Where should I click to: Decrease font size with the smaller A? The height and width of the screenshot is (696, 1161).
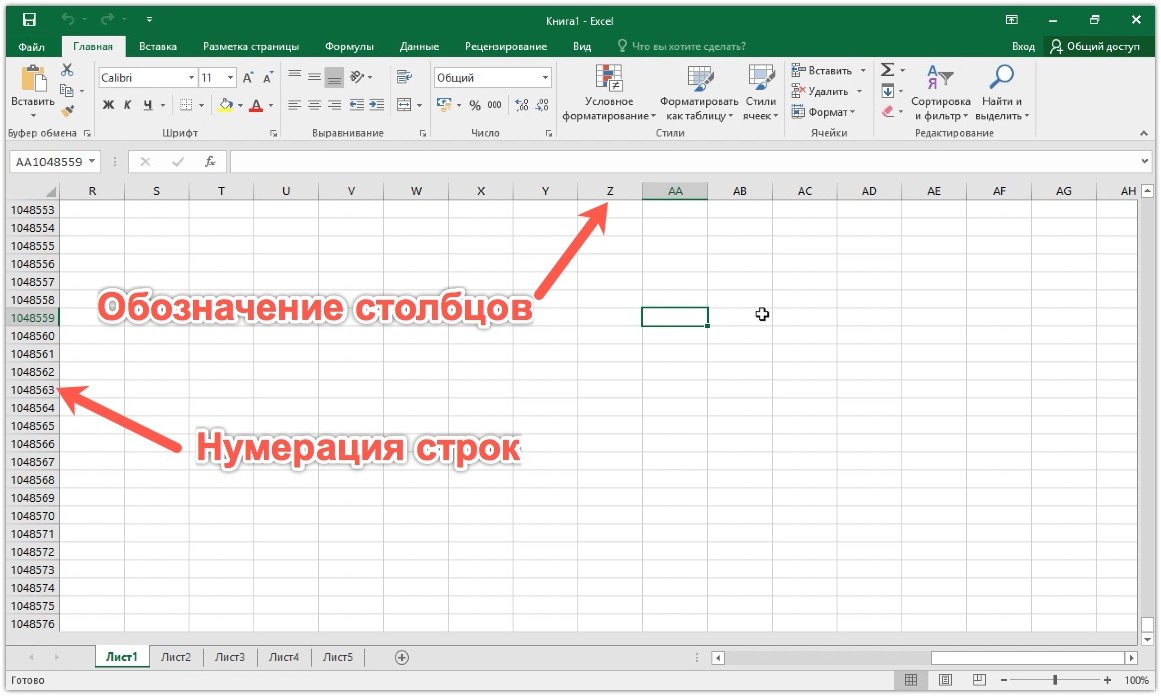[267, 78]
